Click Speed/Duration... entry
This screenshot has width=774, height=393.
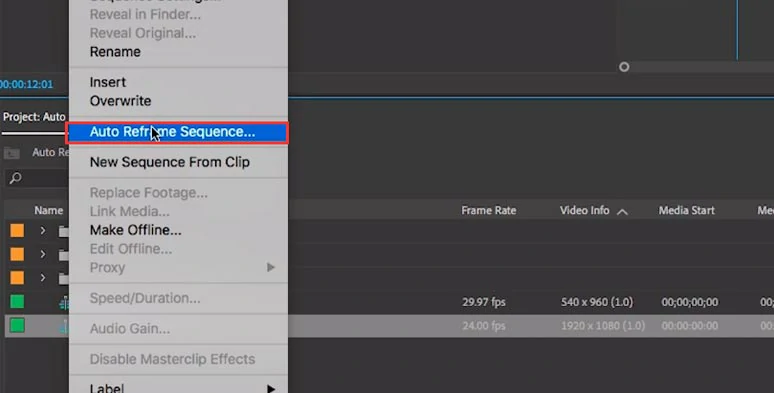[145, 298]
